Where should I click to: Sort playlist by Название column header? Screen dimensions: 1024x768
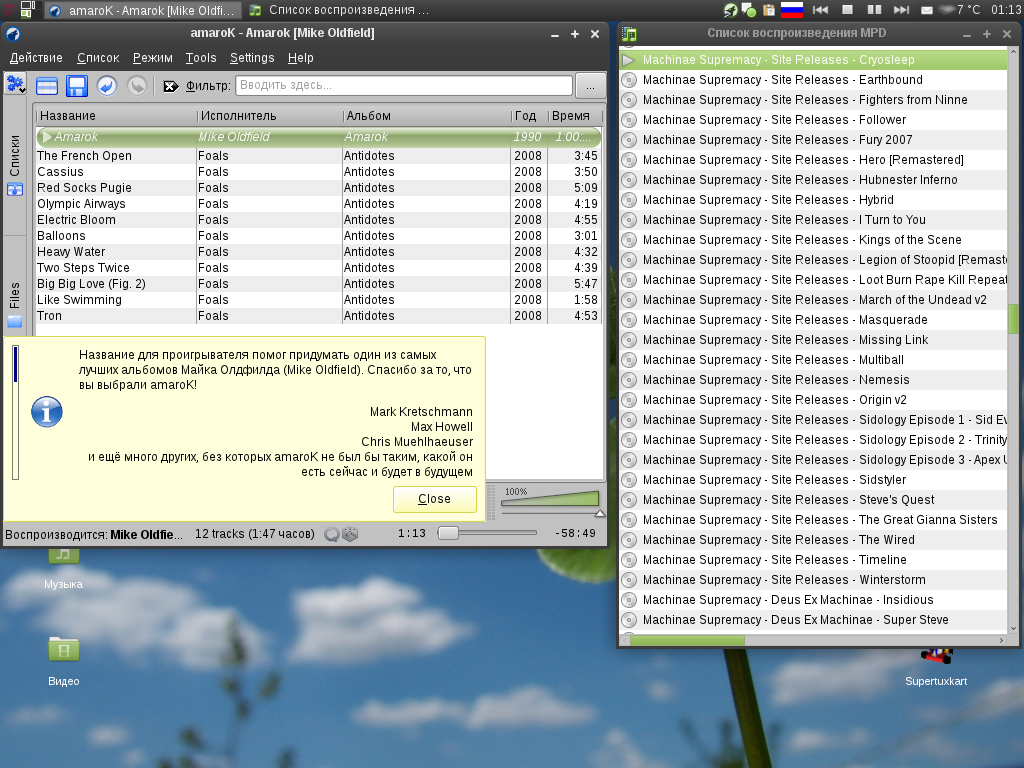tap(116, 116)
